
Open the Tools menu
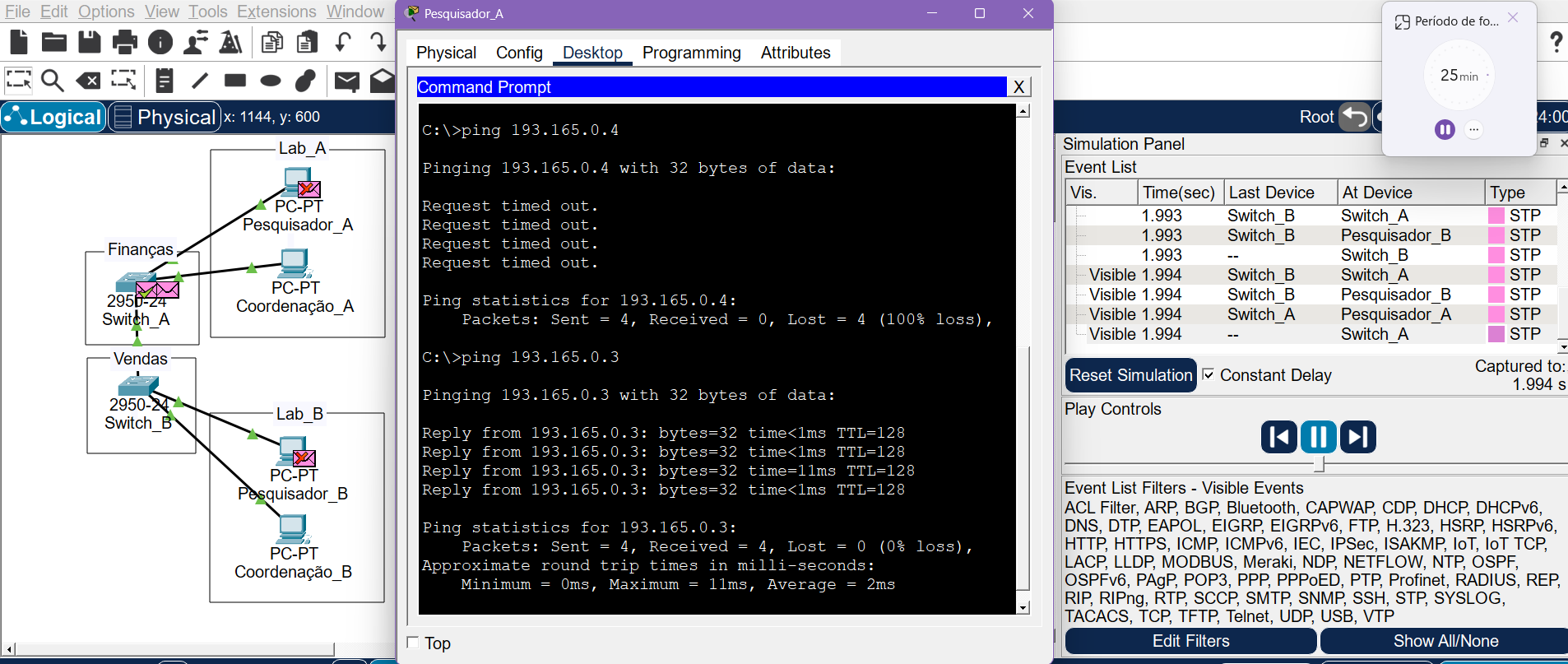click(x=207, y=12)
